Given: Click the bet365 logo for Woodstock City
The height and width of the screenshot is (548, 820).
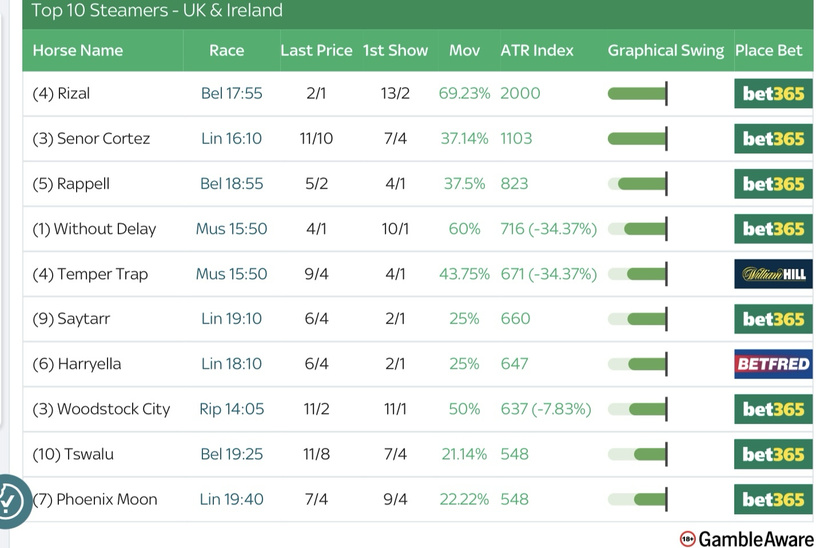Looking at the screenshot, I should click(x=773, y=409).
